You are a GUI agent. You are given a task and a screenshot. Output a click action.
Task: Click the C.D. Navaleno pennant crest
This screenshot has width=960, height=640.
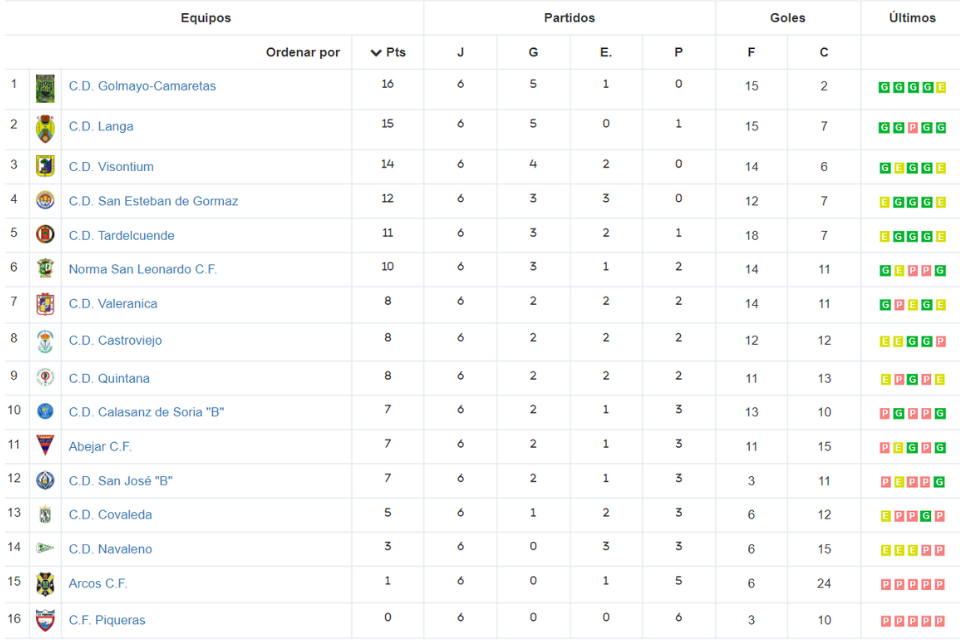coord(45,548)
